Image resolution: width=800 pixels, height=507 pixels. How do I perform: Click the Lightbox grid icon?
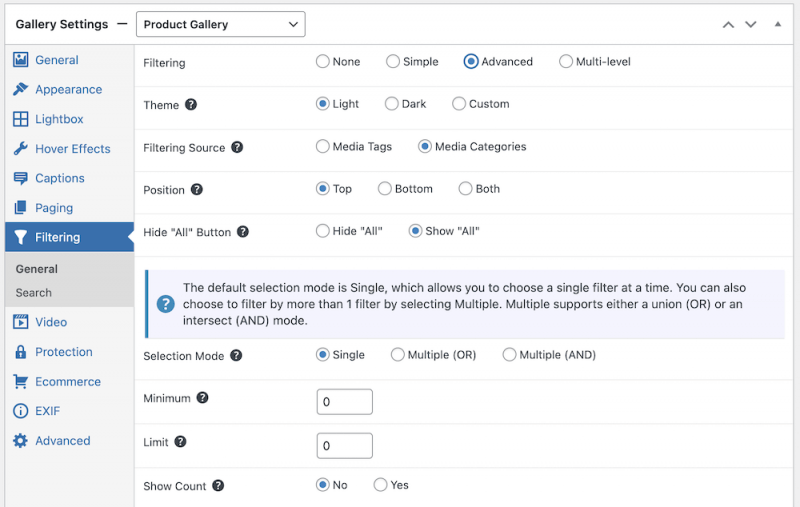coord(20,119)
